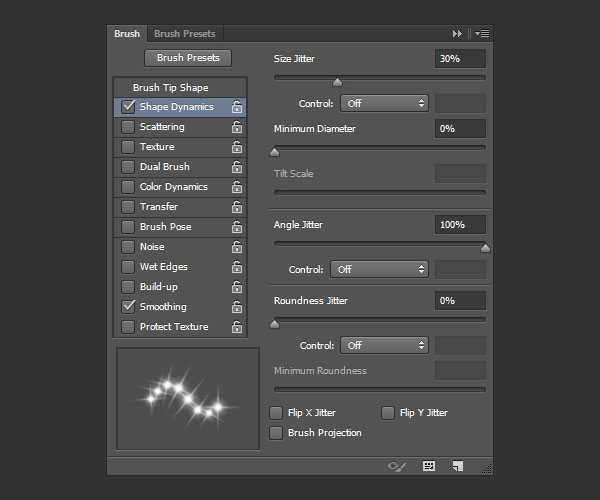Viewport: 600px width, 500px height.
Task: Uncheck the Smoothing checkbox
Action: tap(128, 307)
